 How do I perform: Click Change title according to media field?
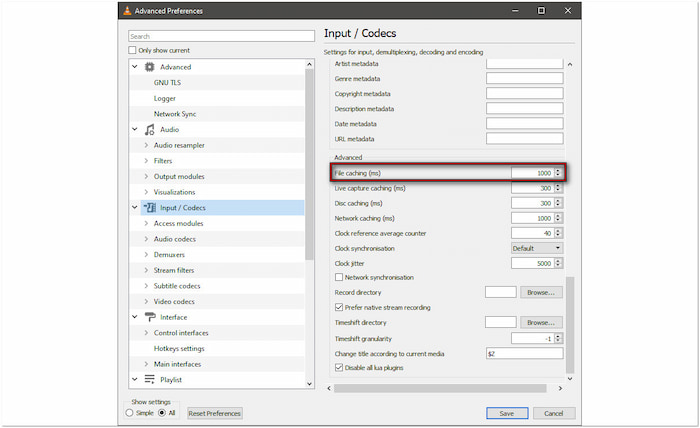pyautogui.click(x=525, y=353)
